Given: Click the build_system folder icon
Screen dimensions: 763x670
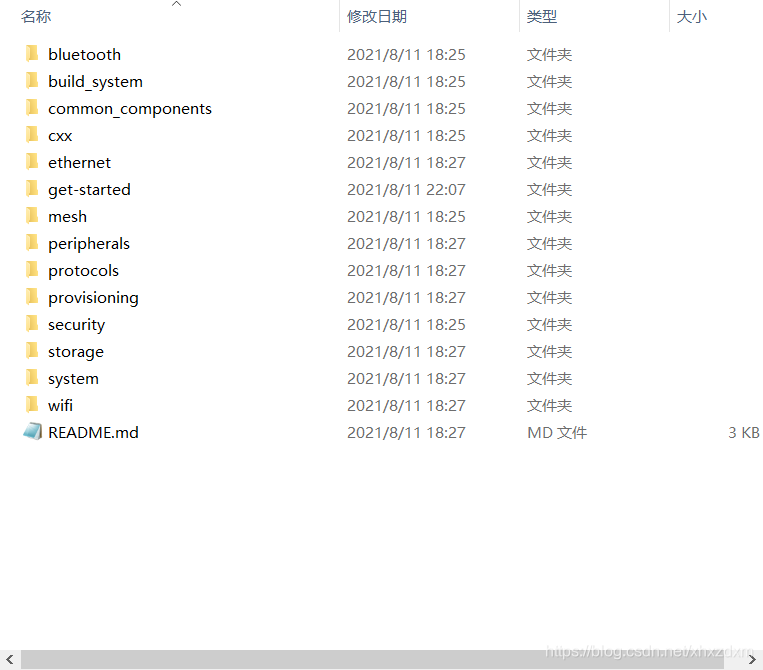Looking at the screenshot, I should click(x=32, y=81).
